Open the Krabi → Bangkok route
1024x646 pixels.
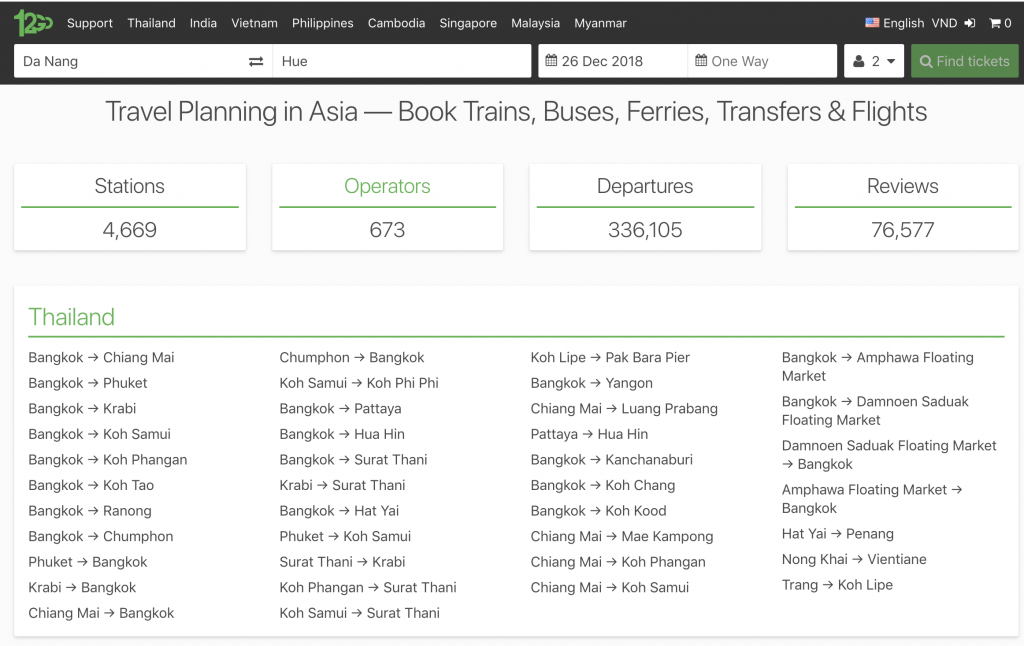coord(82,587)
